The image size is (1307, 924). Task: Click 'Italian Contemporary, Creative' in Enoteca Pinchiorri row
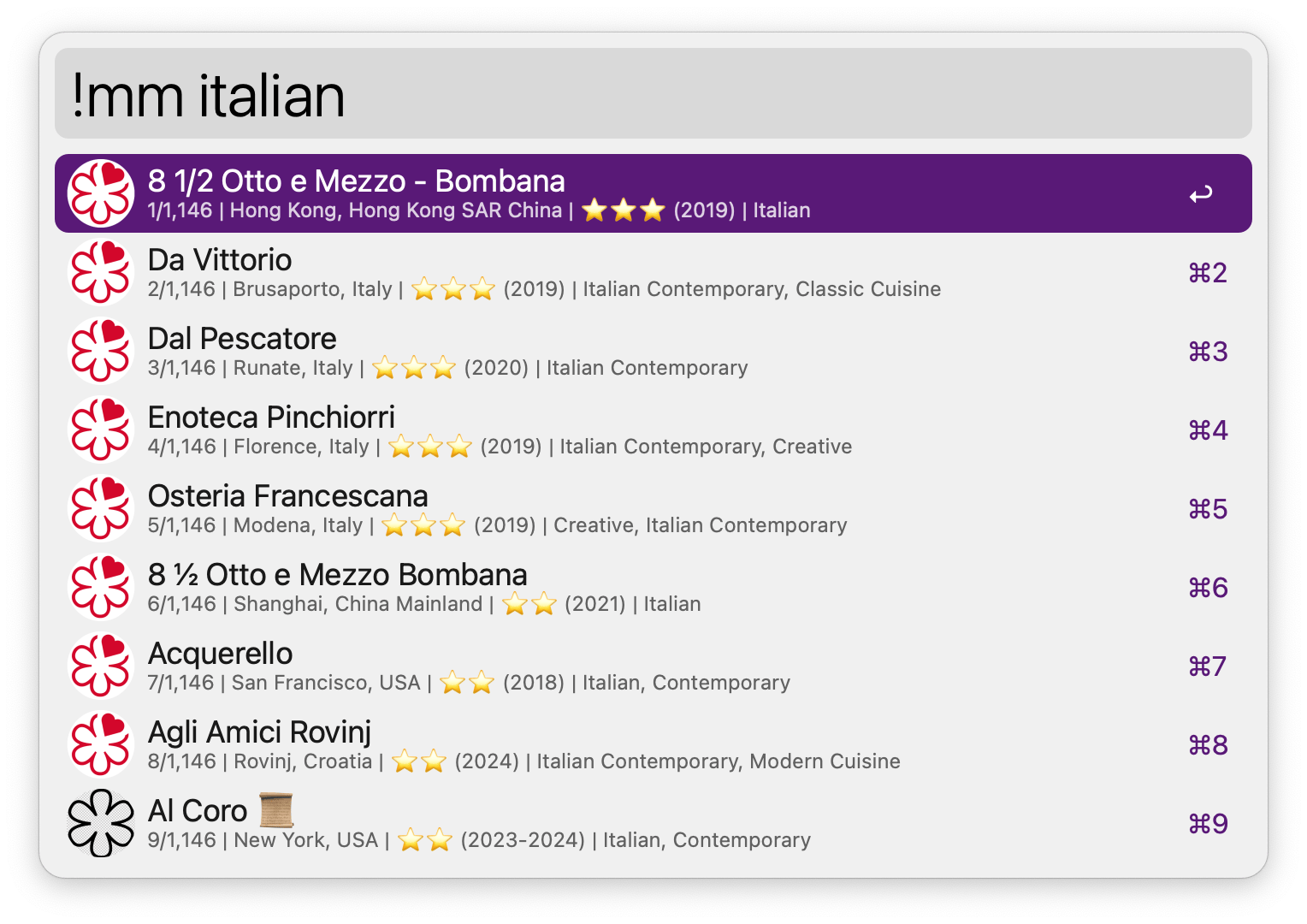(706, 447)
